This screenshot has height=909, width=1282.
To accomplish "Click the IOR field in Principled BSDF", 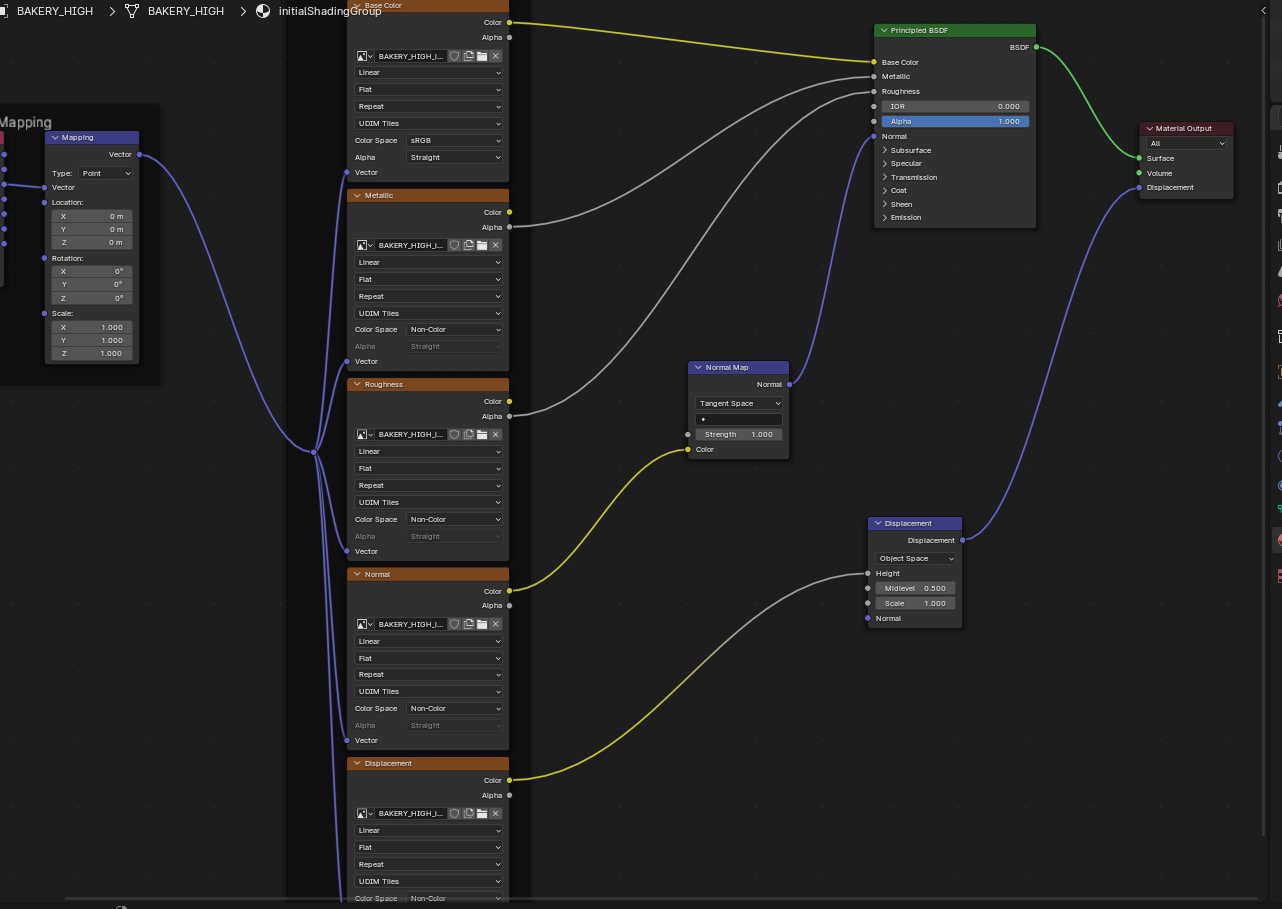I will point(955,106).
